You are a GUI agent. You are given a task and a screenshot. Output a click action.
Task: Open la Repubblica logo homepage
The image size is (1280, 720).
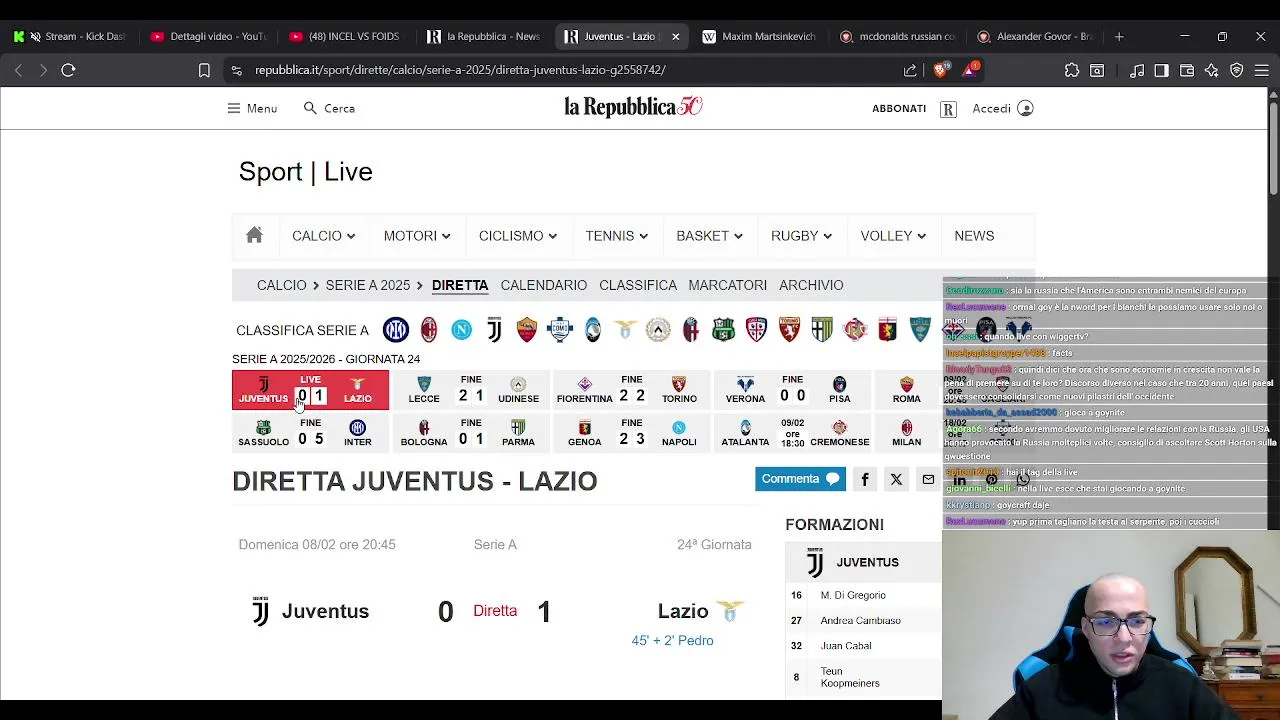click(x=633, y=107)
